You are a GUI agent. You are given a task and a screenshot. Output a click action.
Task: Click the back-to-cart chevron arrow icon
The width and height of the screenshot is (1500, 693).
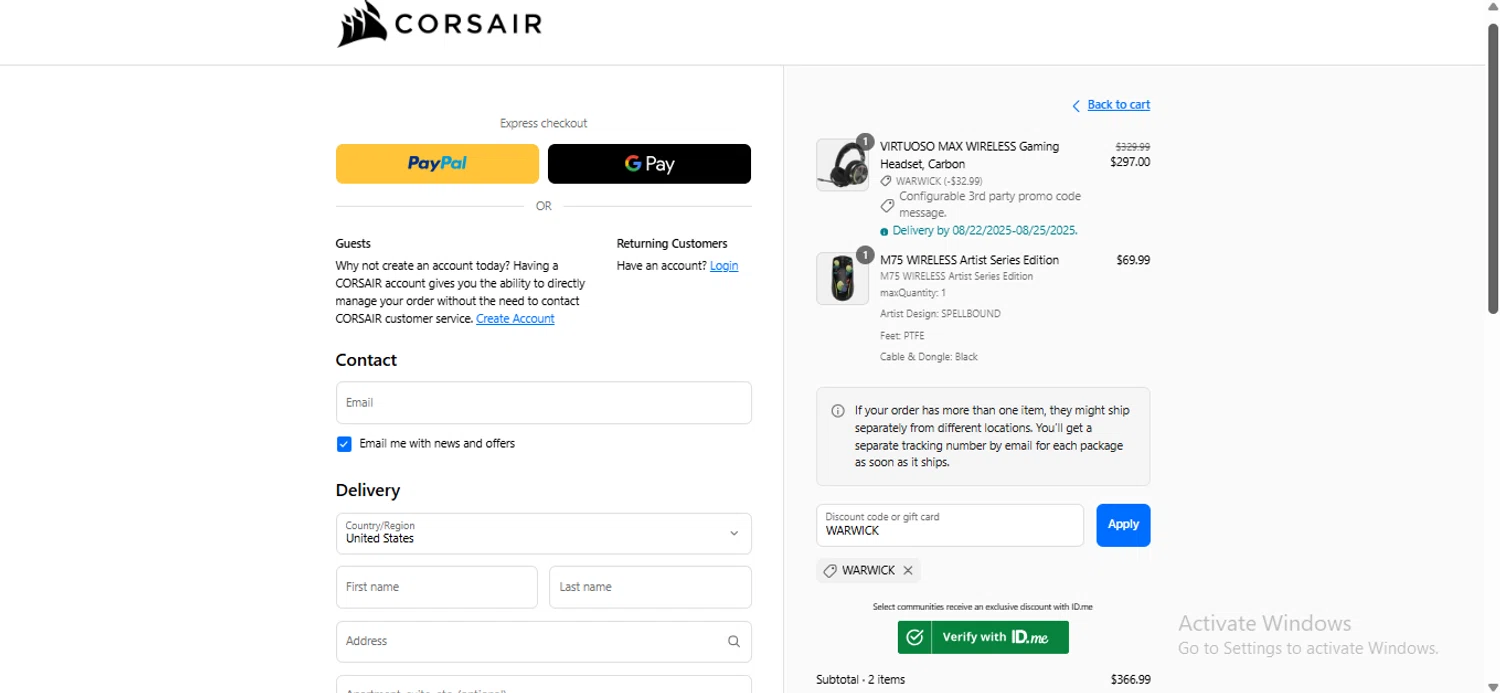point(1076,106)
